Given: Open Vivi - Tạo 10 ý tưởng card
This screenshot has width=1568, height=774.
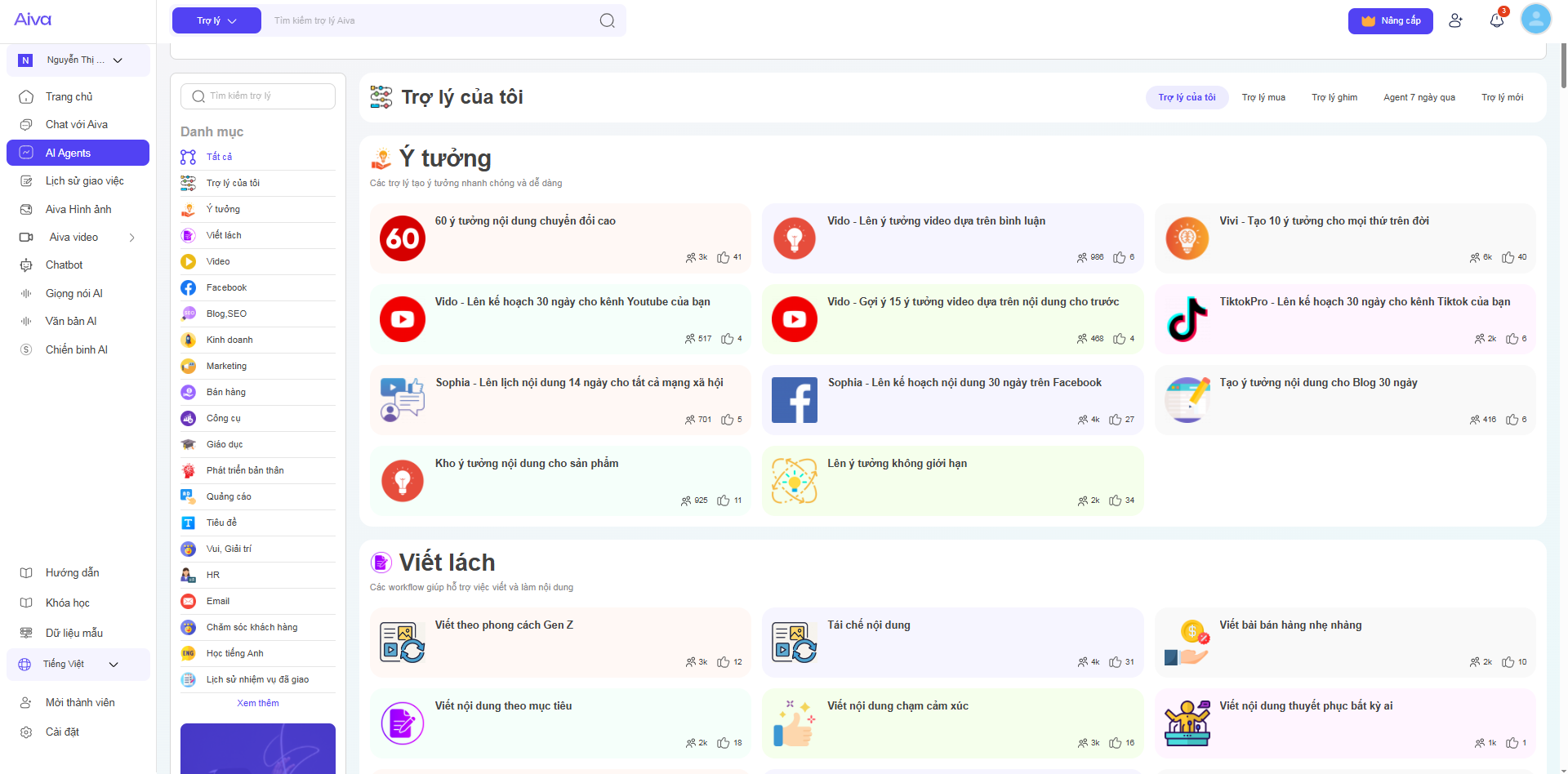Looking at the screenshot, I should 1345,238.
